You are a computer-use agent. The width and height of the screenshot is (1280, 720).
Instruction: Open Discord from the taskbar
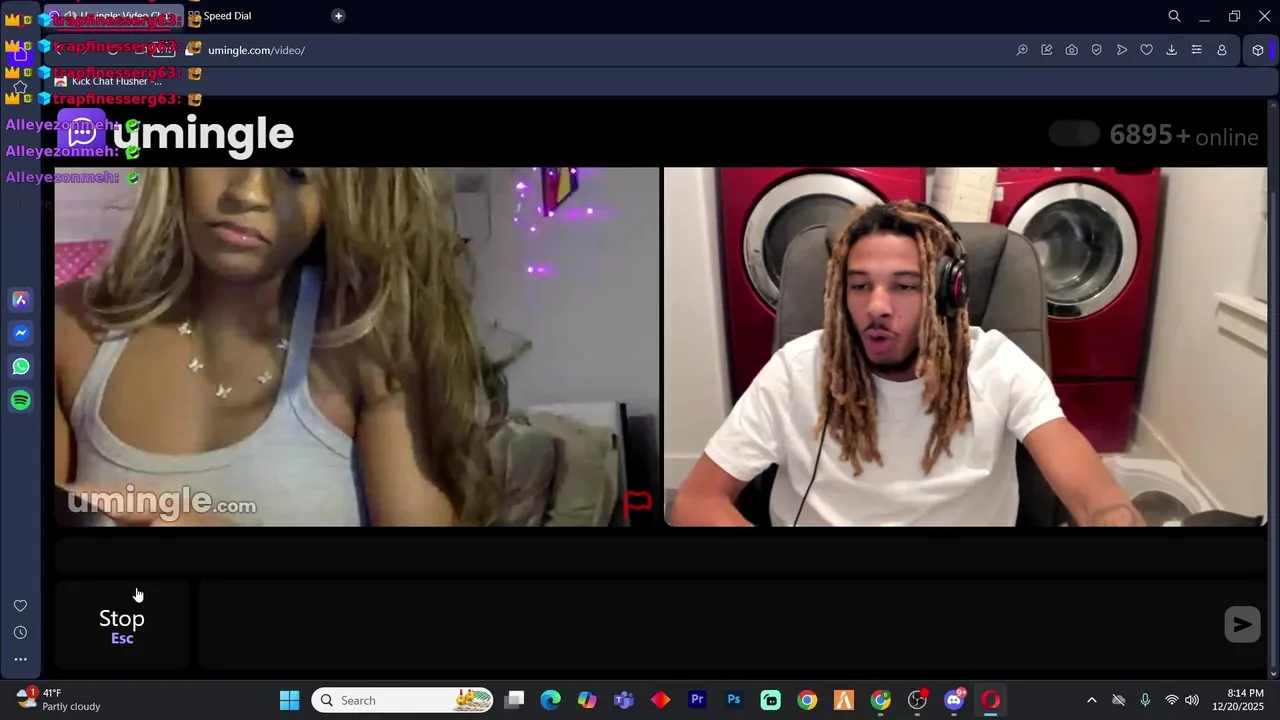pyautogui.click(x=954, y=700)
